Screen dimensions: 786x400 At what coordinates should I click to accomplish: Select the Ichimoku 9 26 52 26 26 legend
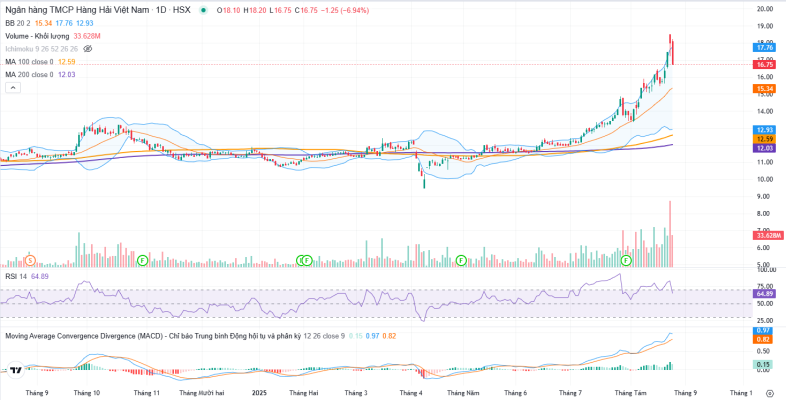click(42, 49)
